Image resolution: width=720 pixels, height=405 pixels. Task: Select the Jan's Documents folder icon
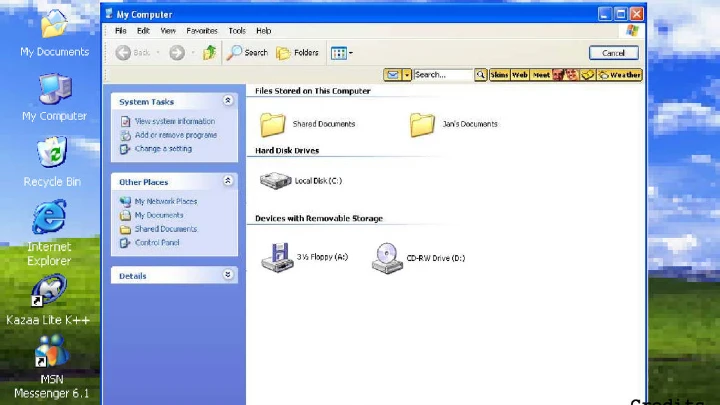(x=422, y=124)
